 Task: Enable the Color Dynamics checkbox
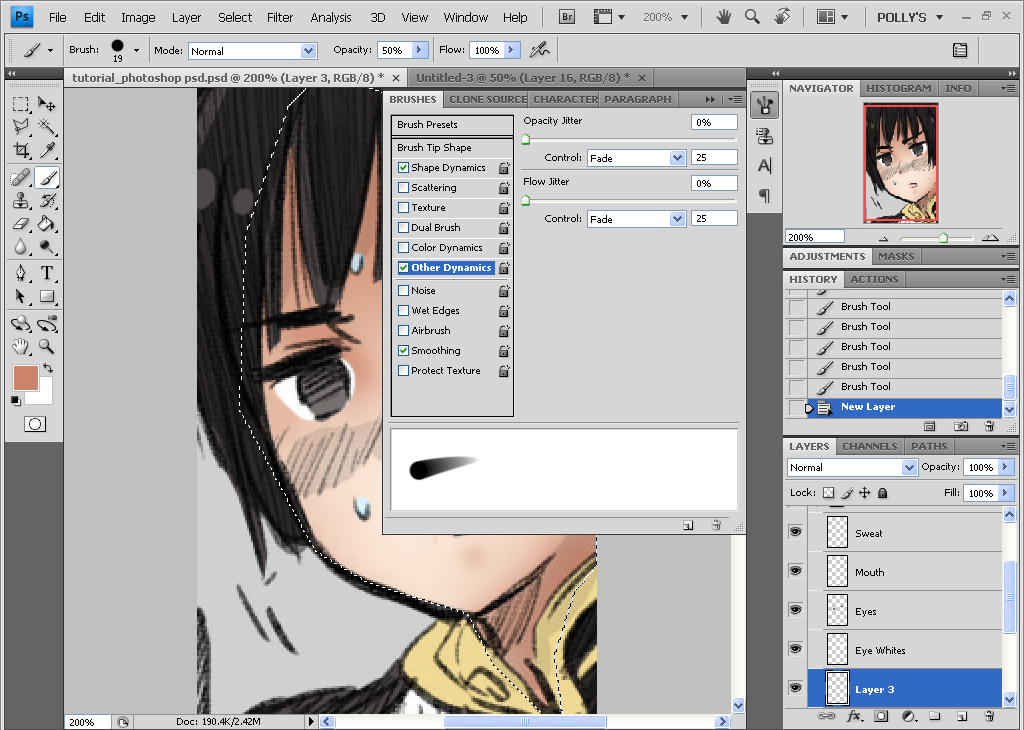[x=404, y=248]
